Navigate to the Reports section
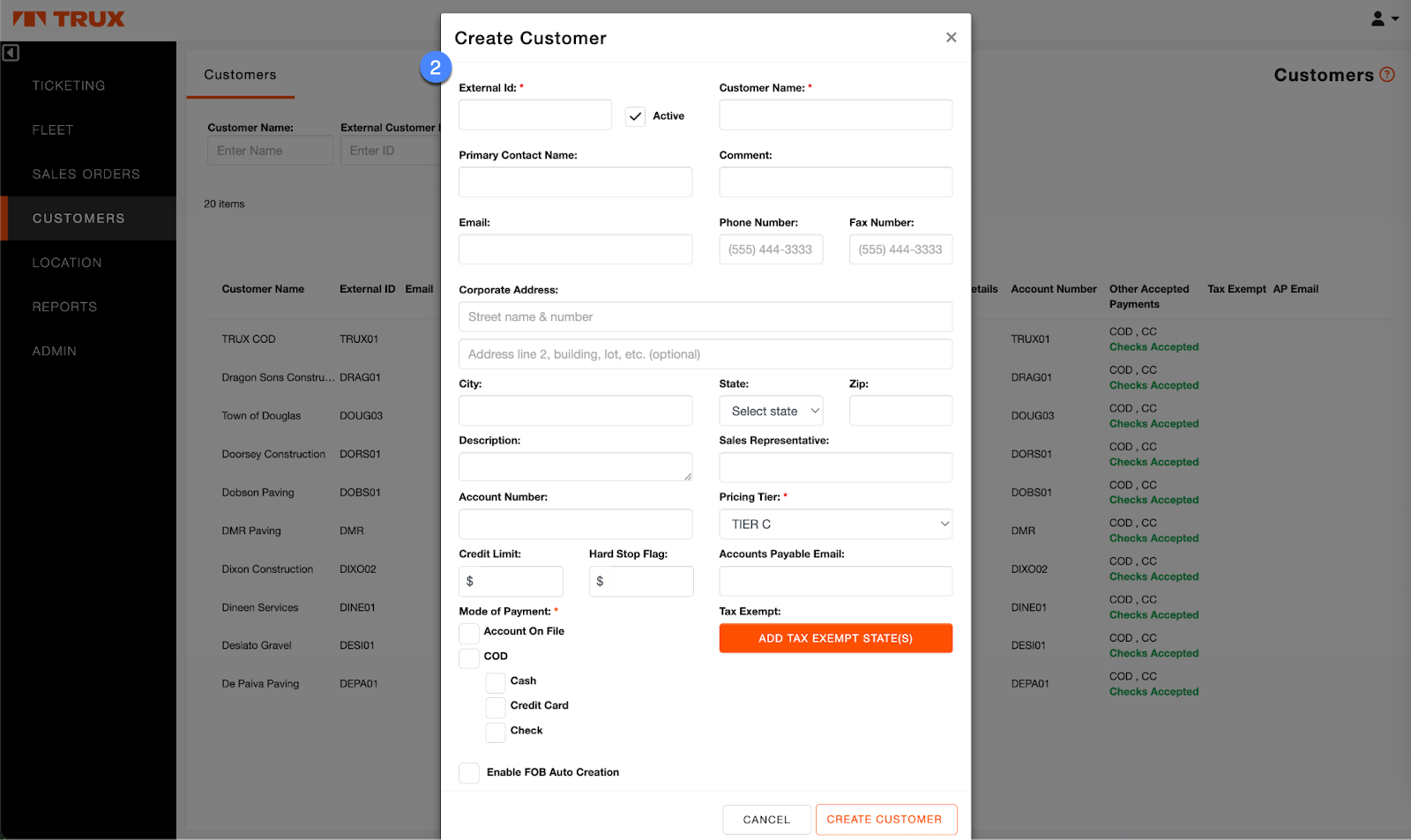This screenshot has width=1411, height=840. coord(64,307)
